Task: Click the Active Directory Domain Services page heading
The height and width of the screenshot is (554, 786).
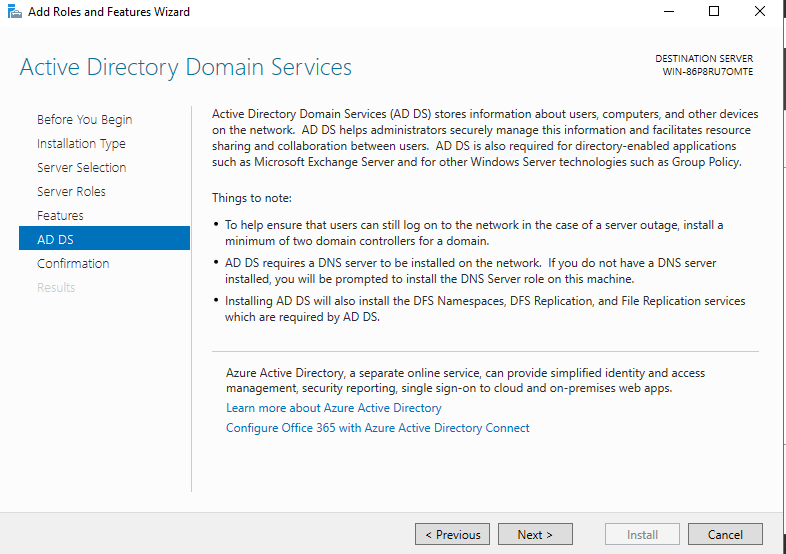Action: (x=186, y=68)
